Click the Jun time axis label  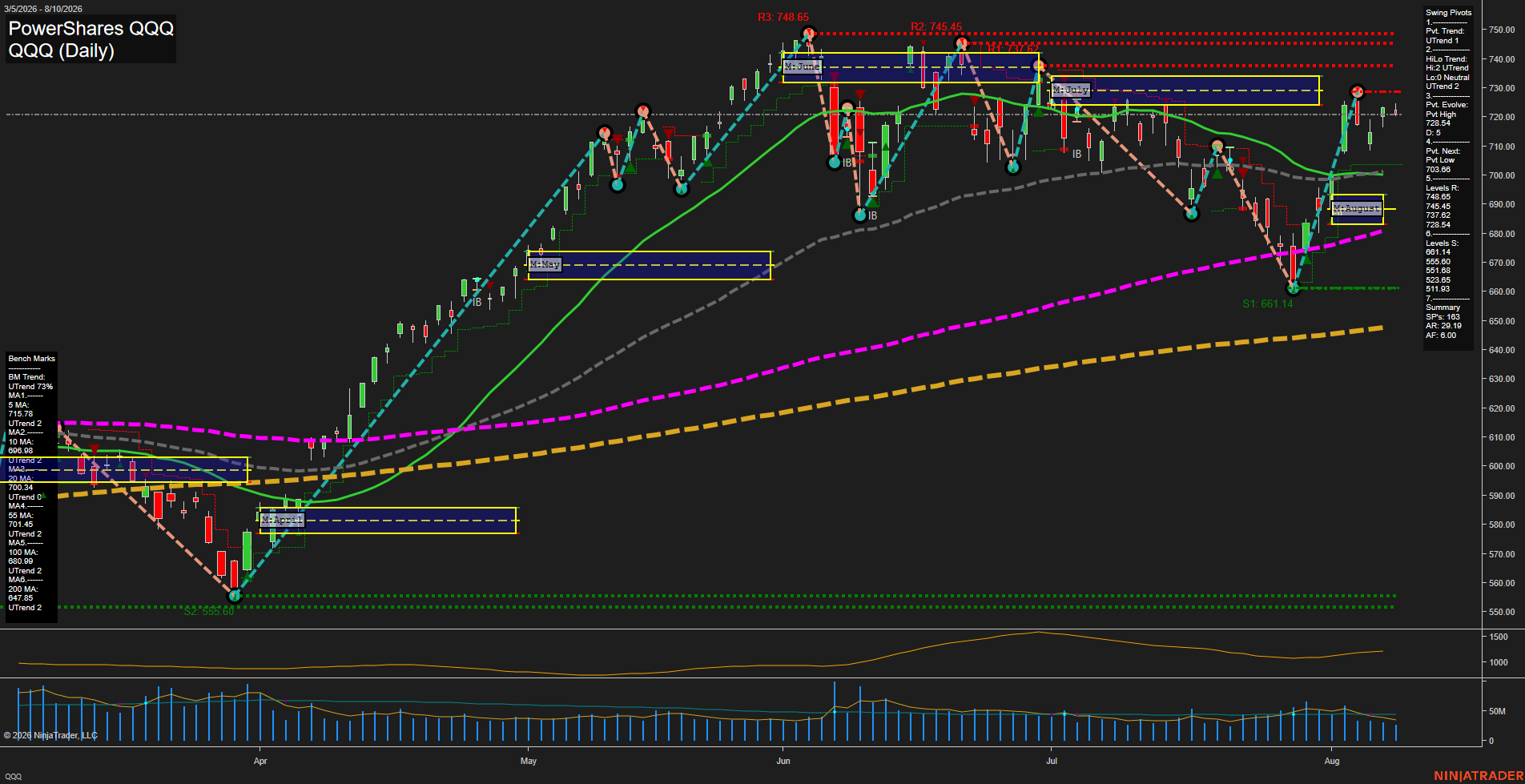[783, 761]
